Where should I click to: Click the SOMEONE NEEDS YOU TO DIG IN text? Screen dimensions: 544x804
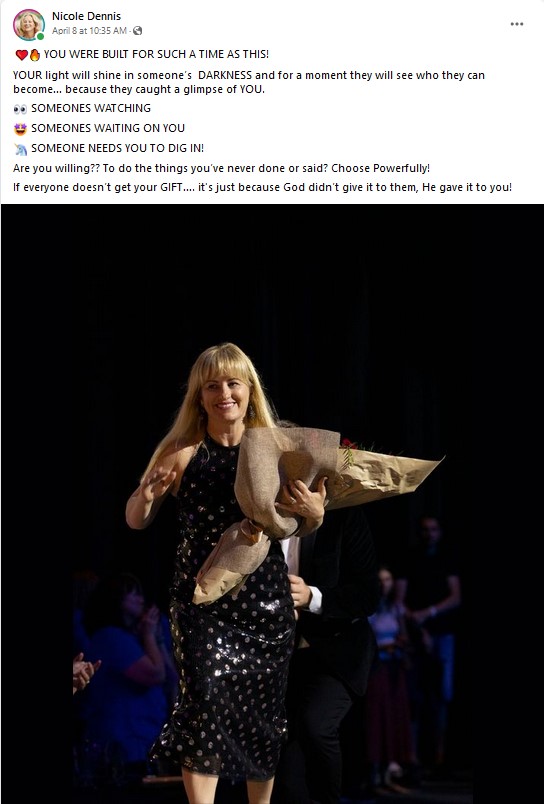pyautogui.click(x=117, y=148)
